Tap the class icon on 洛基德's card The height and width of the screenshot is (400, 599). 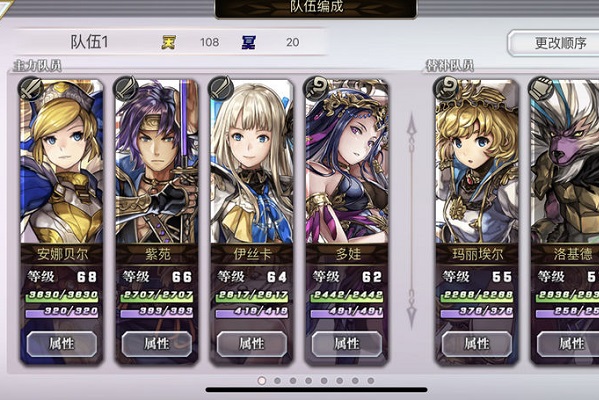tap(541, 89)
